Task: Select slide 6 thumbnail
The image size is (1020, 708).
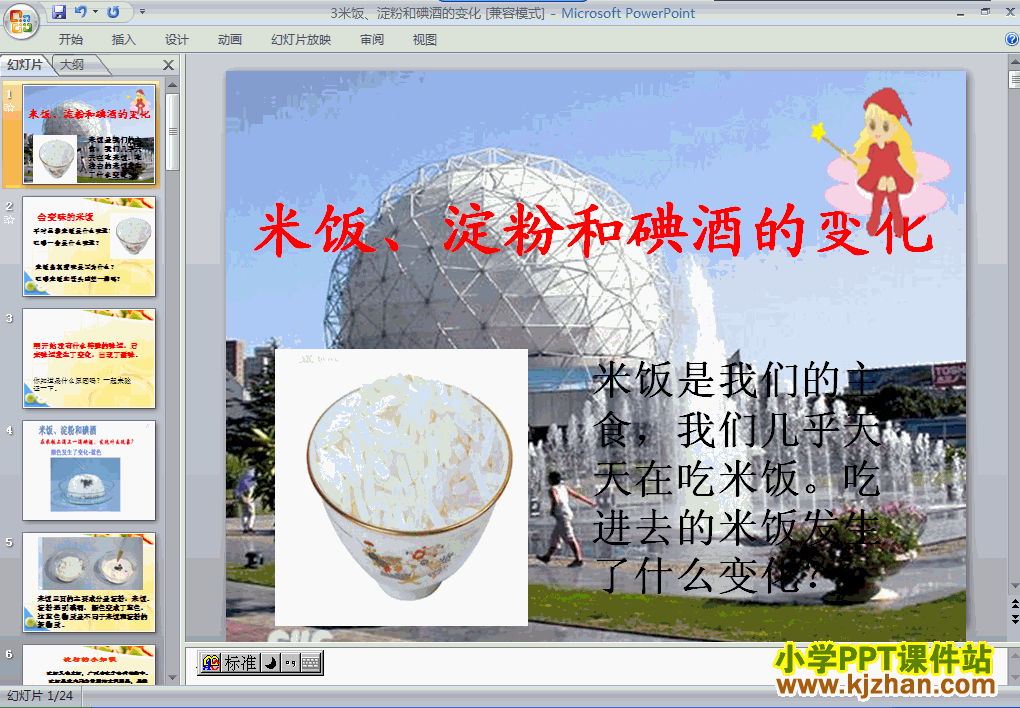Action: 90,664
